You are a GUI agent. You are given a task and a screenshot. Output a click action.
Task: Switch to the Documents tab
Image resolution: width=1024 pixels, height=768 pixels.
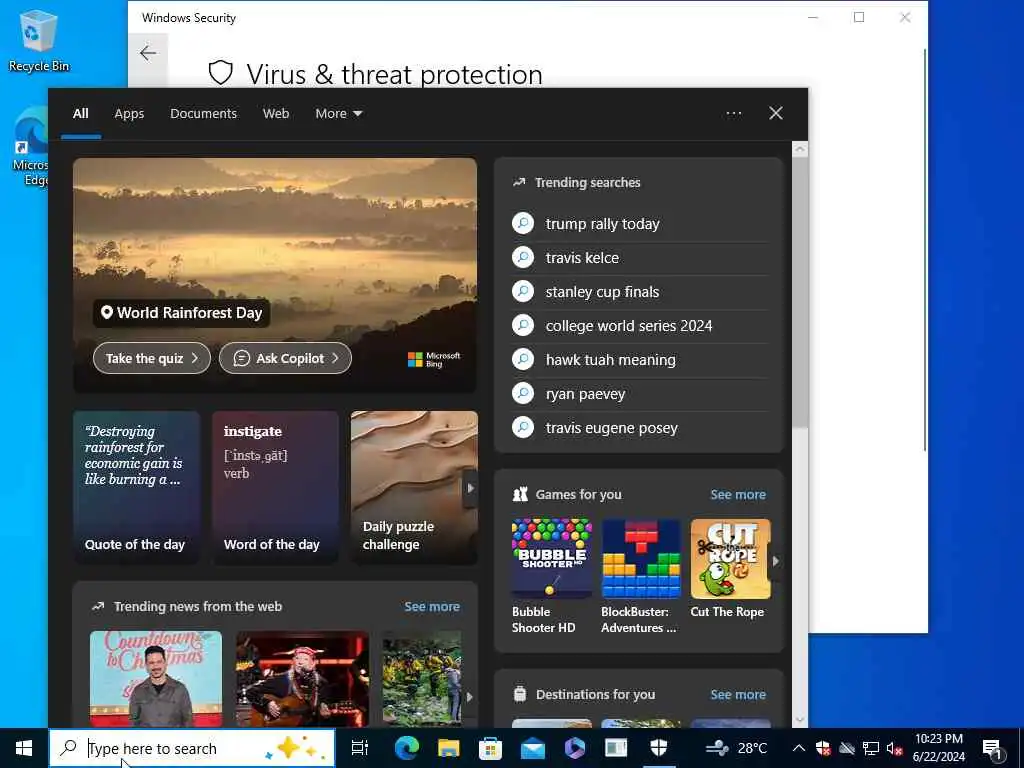(203, 114)
